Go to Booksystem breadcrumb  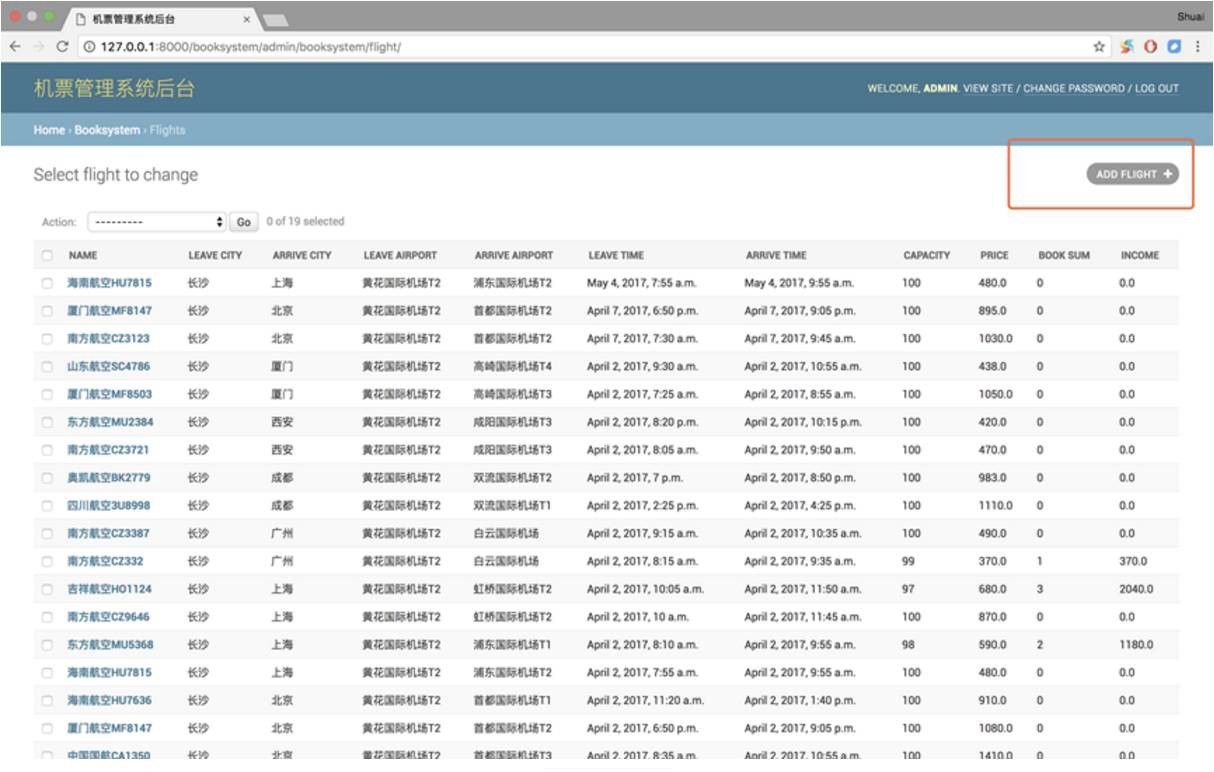pos(107,130)
